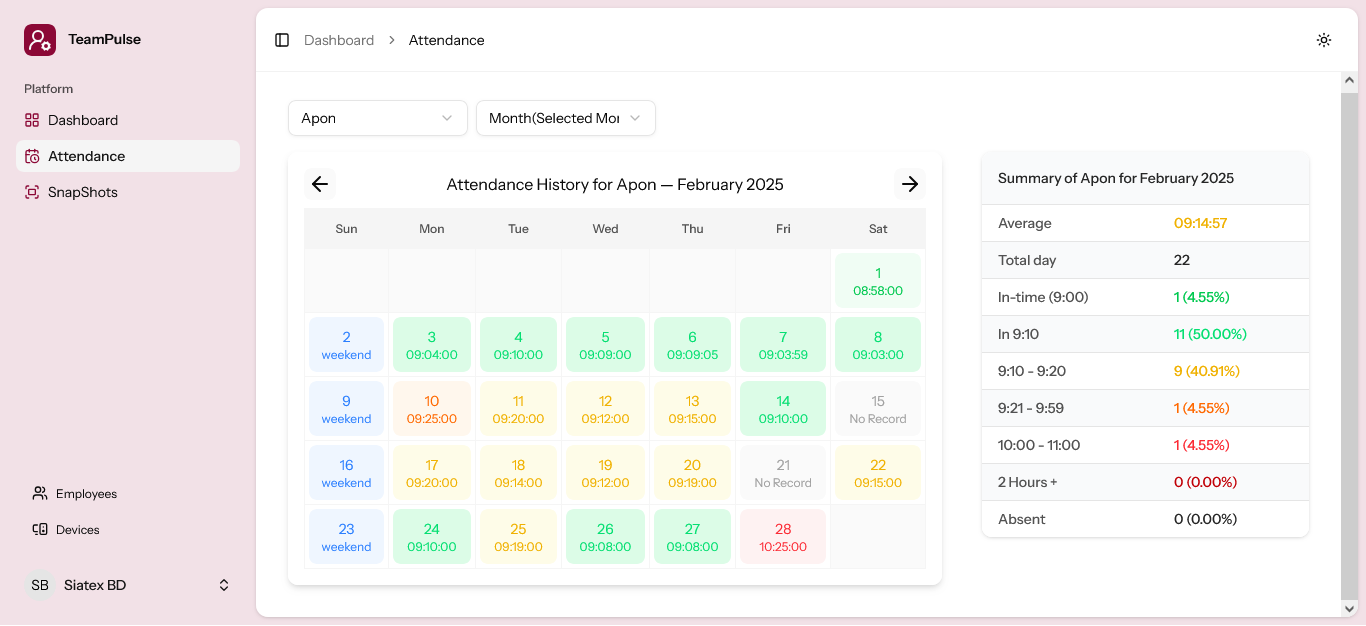Select February 28 with 10:25:00 entry
The width and height of the screenshot is (1366, 626).
pyautogui.click(x=783, y=537)
